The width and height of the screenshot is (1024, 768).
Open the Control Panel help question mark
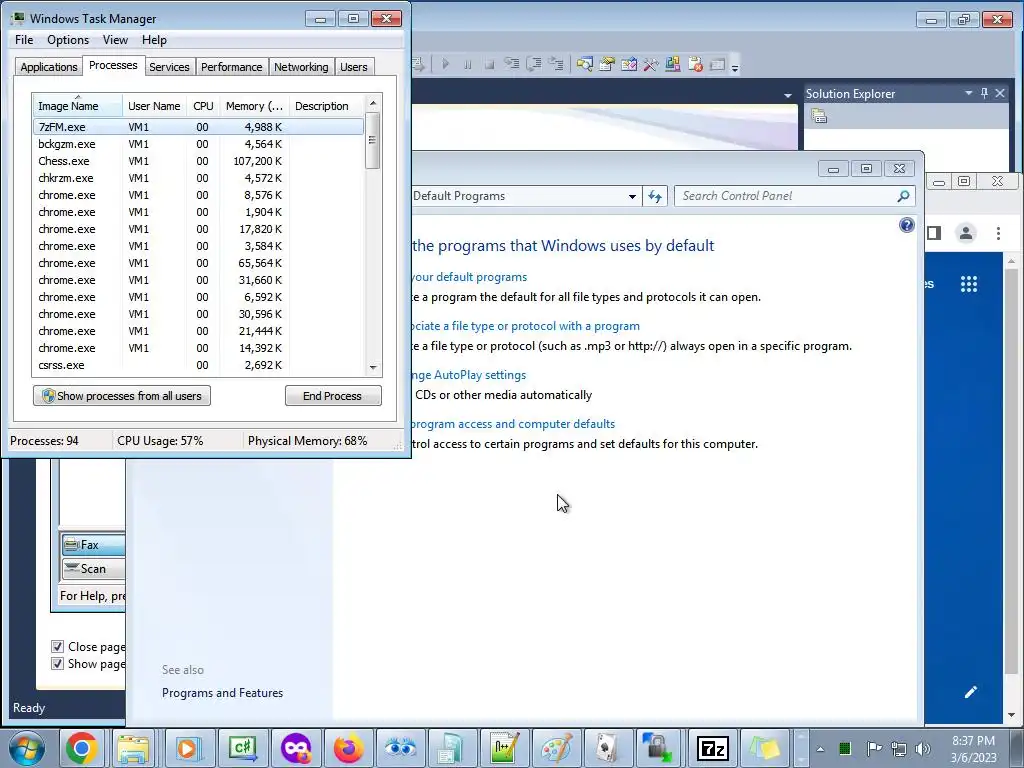[x=906, y=225]
